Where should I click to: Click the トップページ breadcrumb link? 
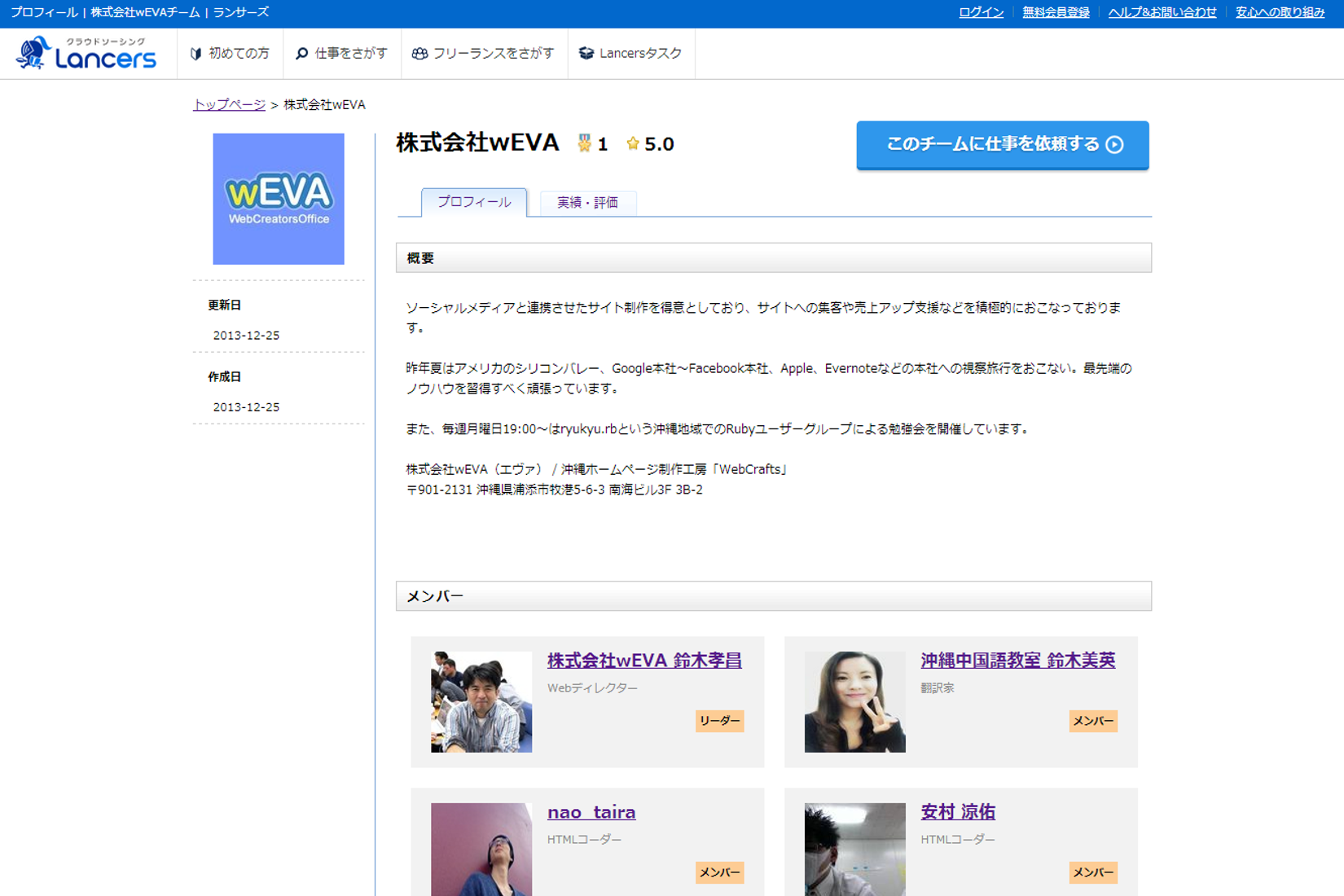point(229,104)
